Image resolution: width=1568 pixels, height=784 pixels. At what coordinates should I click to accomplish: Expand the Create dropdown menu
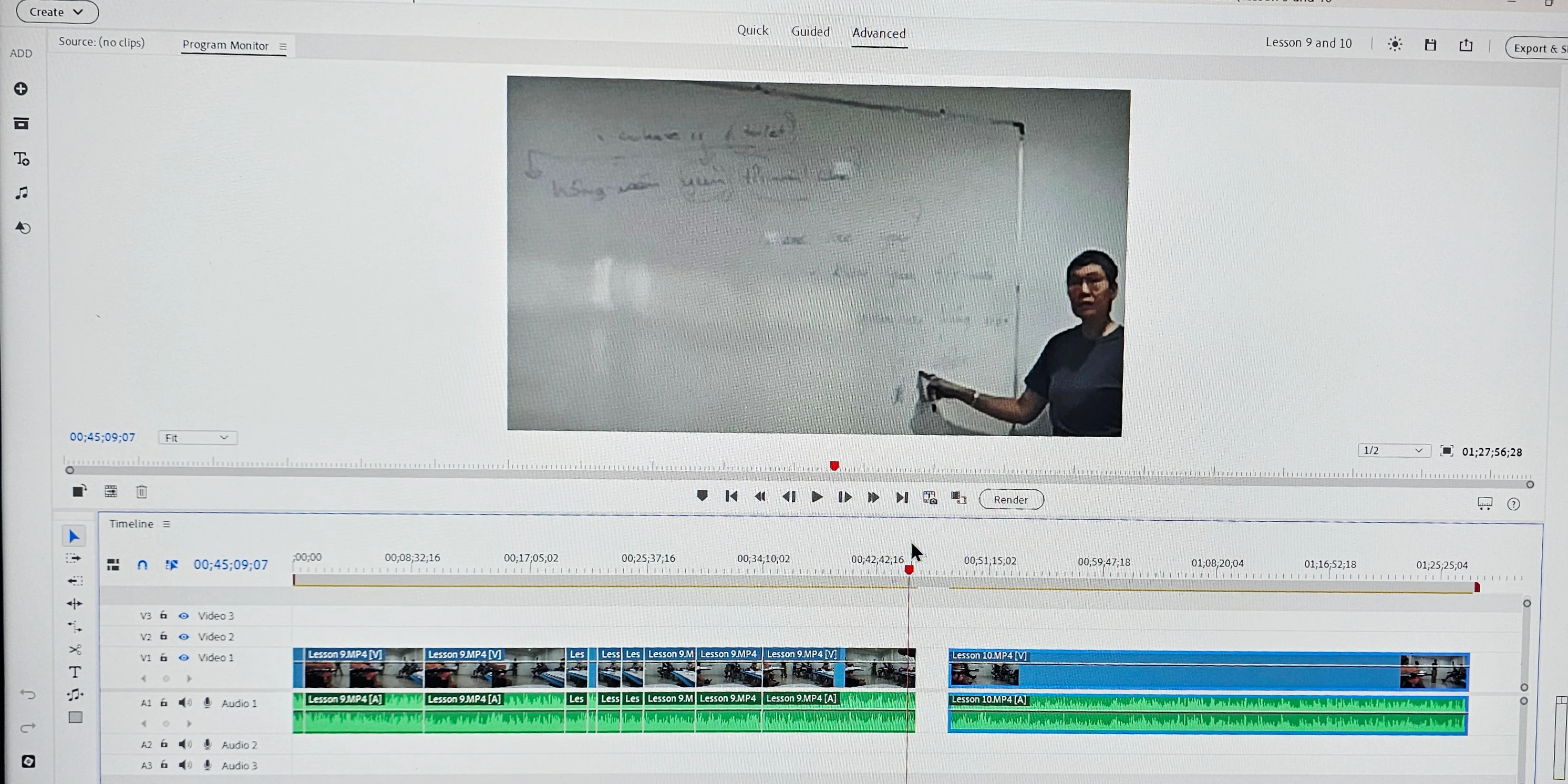[x=57, y=12]
